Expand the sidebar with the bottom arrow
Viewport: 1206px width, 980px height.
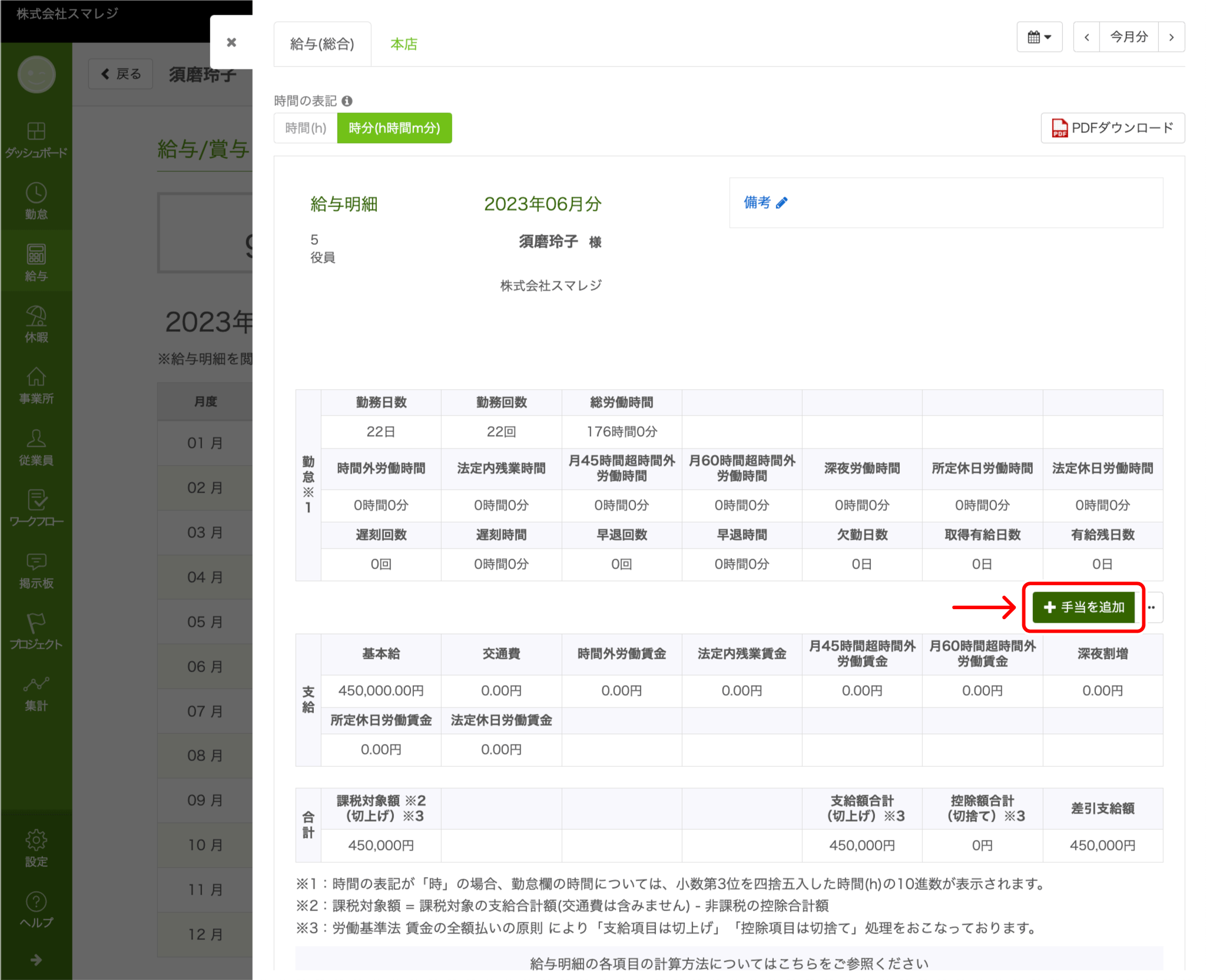36,960
